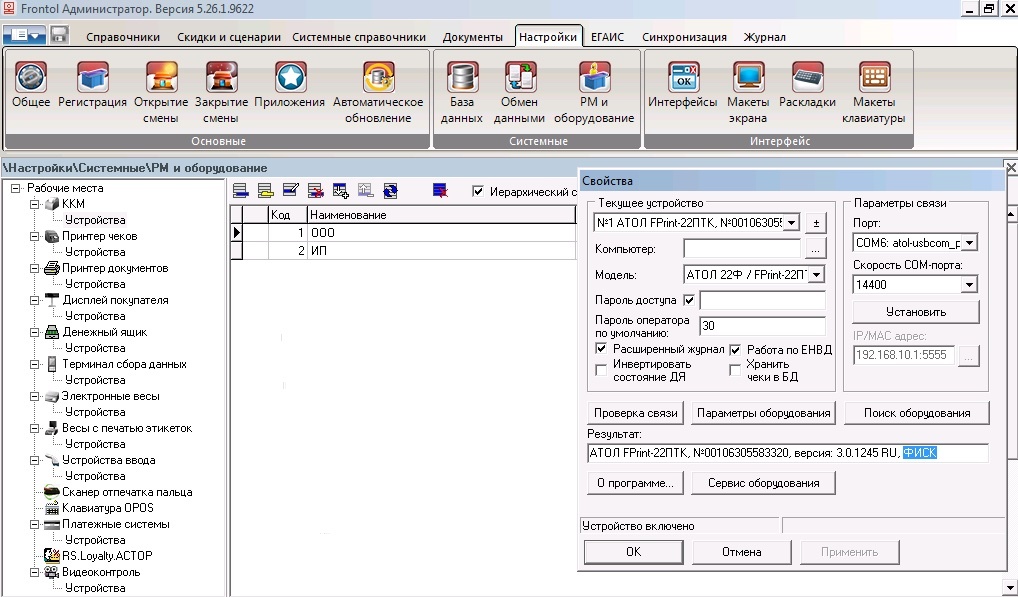Toggle the Работа по ЕНВД checkbox
Screen dimensions: 1018x597
pyautogui.click(x=735, y=350)
